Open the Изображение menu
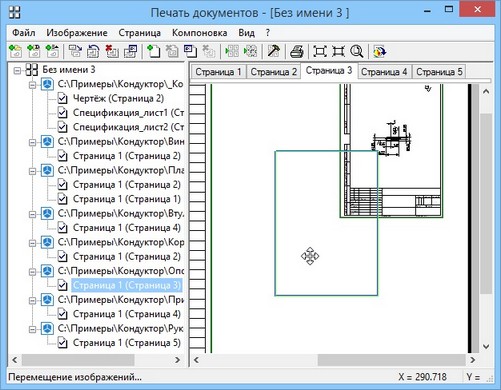The width and height of the screenshot is (501, 390). click(77, 33)
